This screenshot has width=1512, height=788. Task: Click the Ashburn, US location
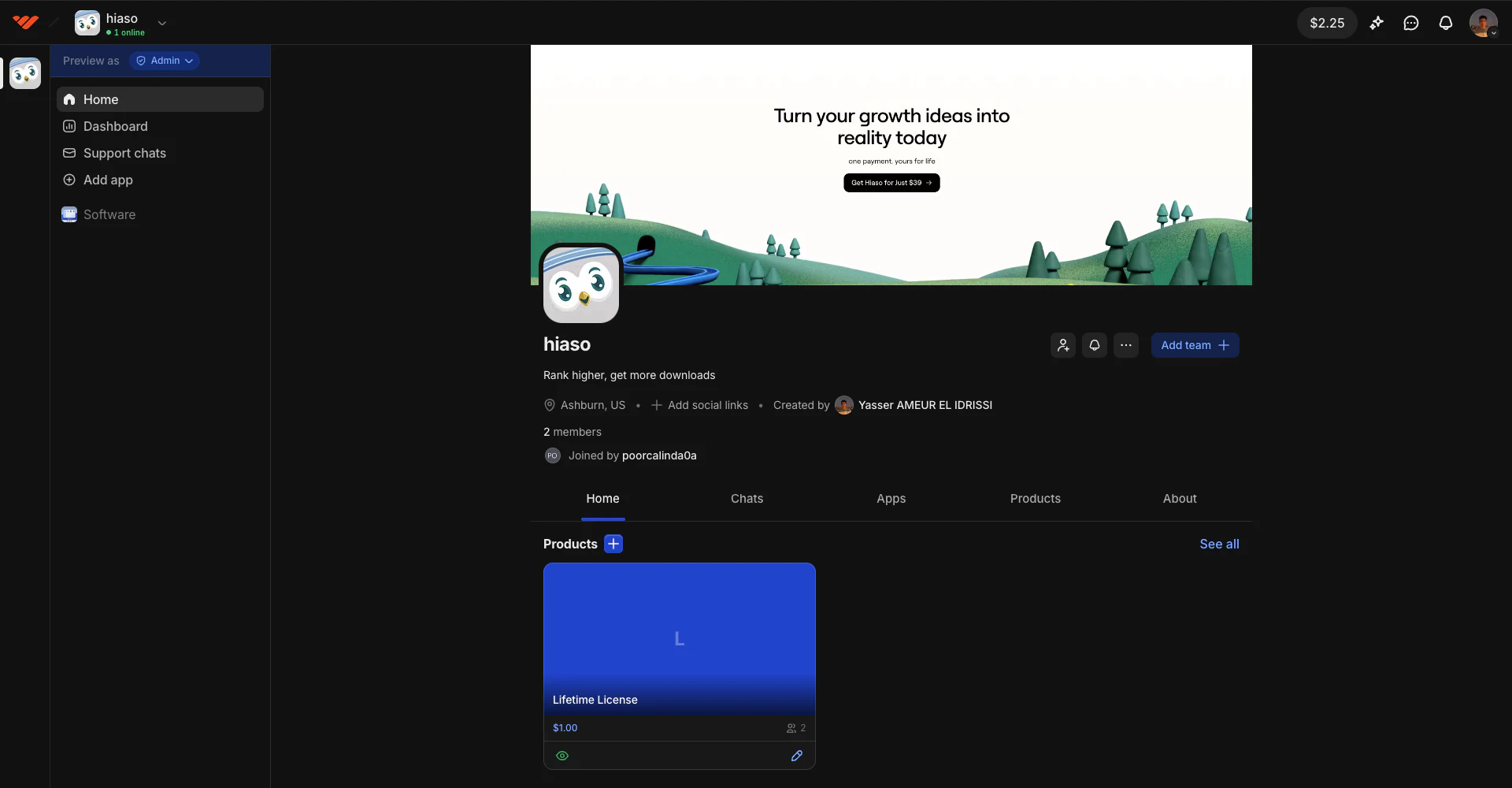[584, 405]
